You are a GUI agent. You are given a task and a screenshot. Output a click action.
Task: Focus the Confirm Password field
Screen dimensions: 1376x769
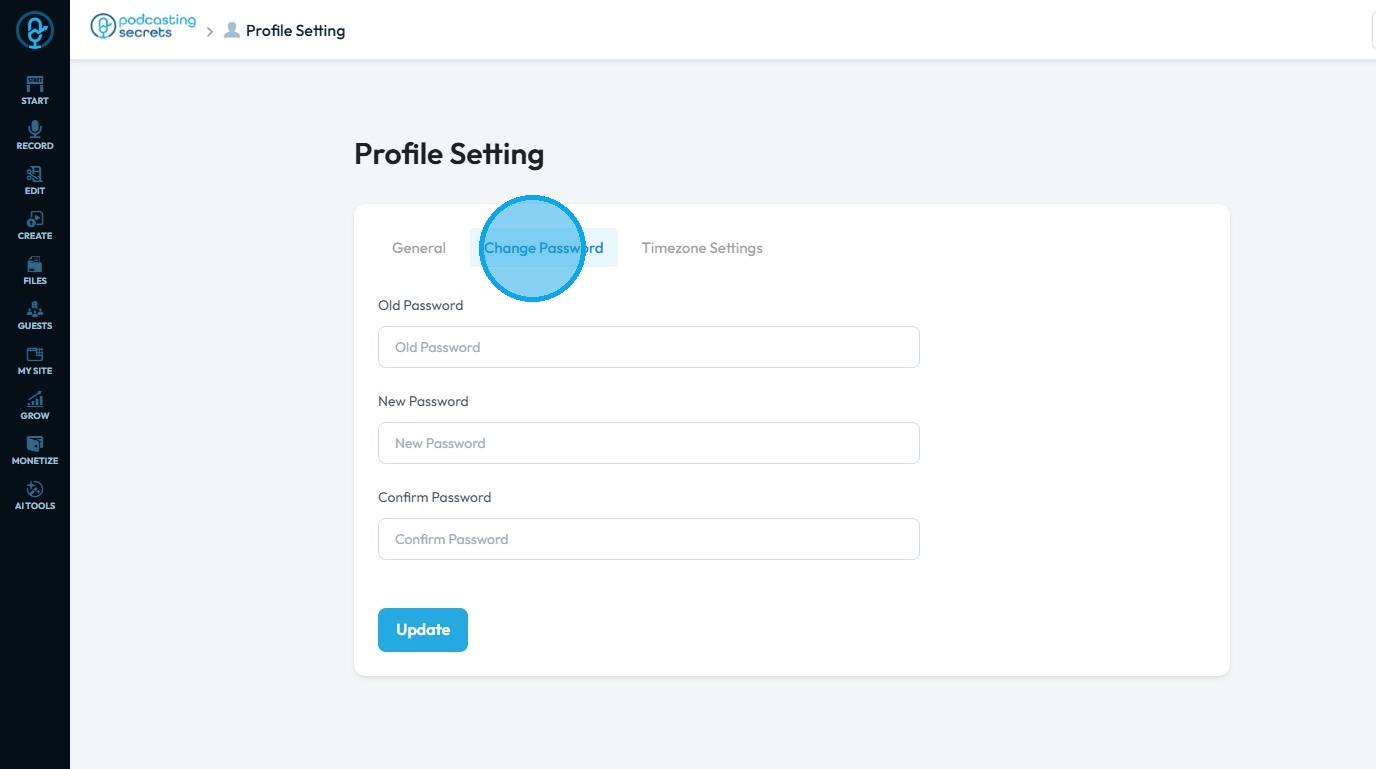[648, 539]
